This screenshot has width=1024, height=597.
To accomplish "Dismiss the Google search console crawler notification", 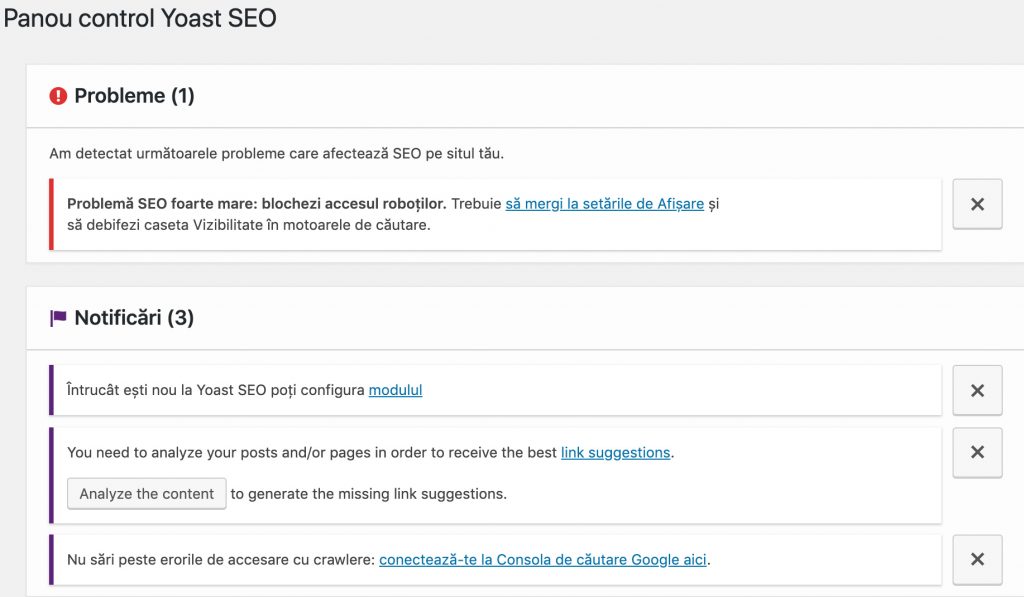I will [x=977, y=559].
